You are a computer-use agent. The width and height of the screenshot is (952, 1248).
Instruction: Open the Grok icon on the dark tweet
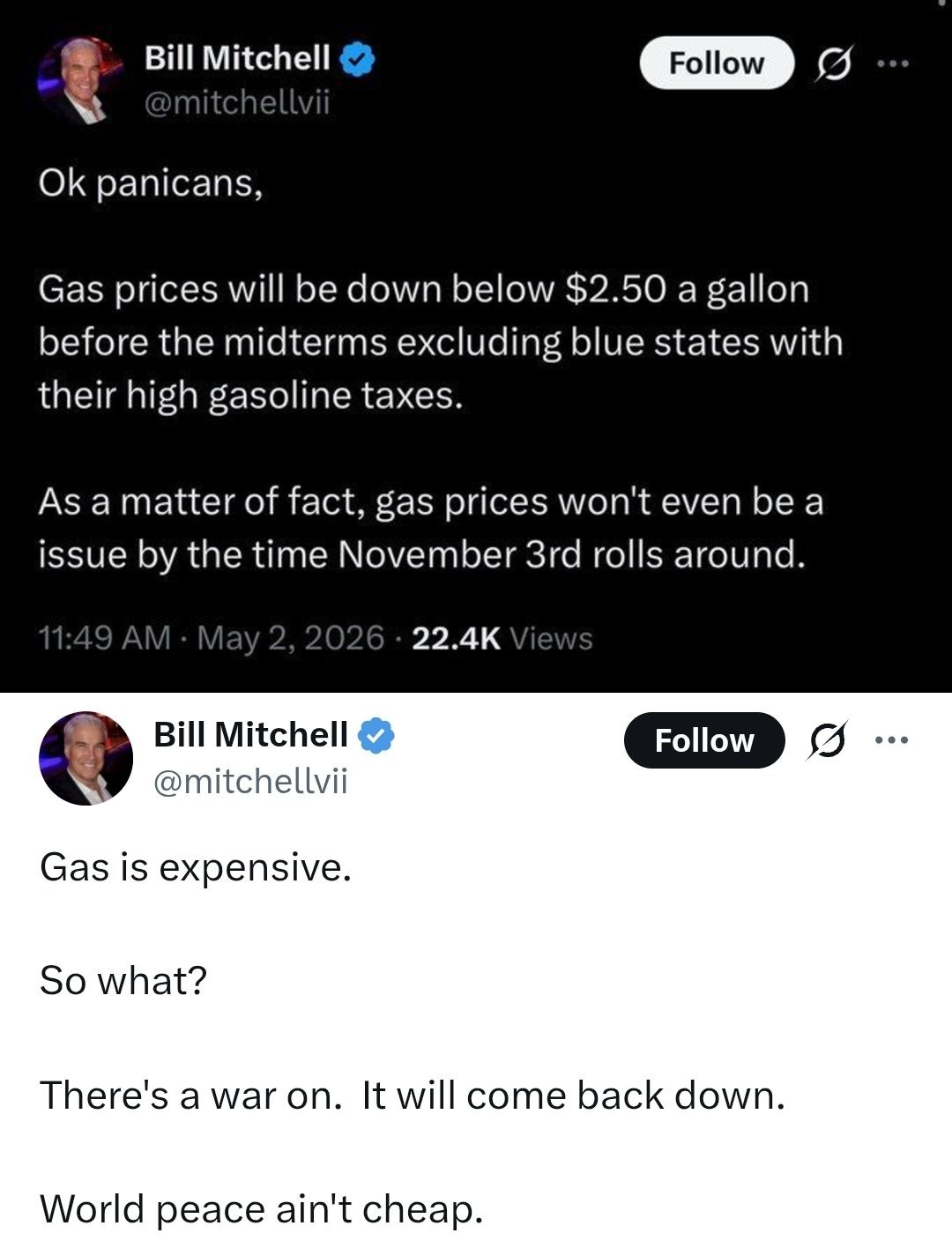831,63
